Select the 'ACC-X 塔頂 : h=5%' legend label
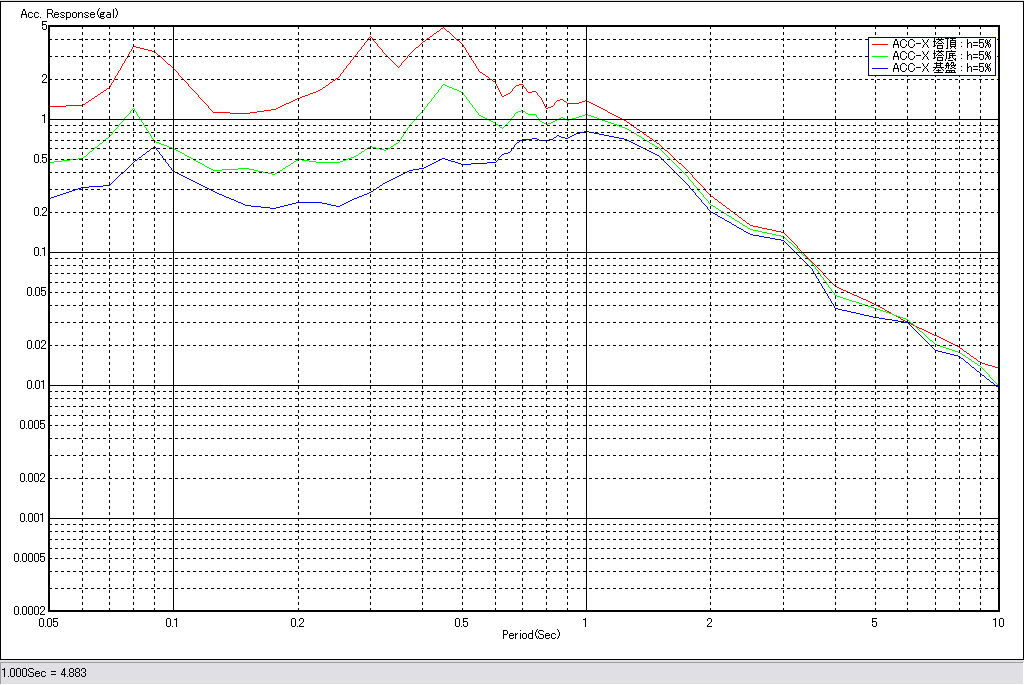 click(941, 44)
